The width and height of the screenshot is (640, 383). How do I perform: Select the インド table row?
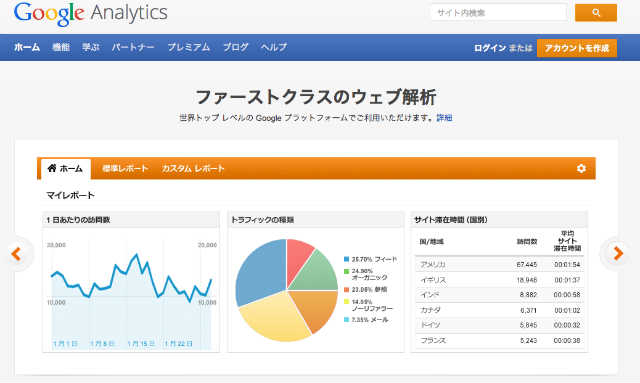pos(500,295)
